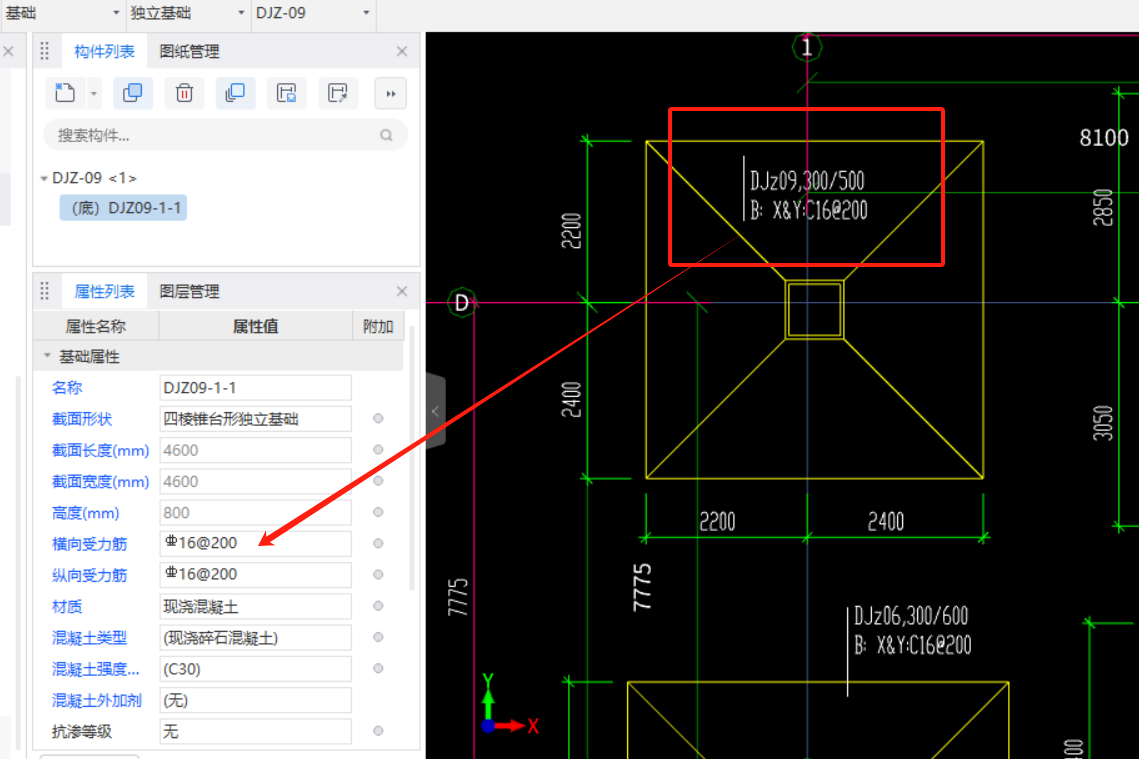Click the 截面长度 value 4600

[255, 450]
